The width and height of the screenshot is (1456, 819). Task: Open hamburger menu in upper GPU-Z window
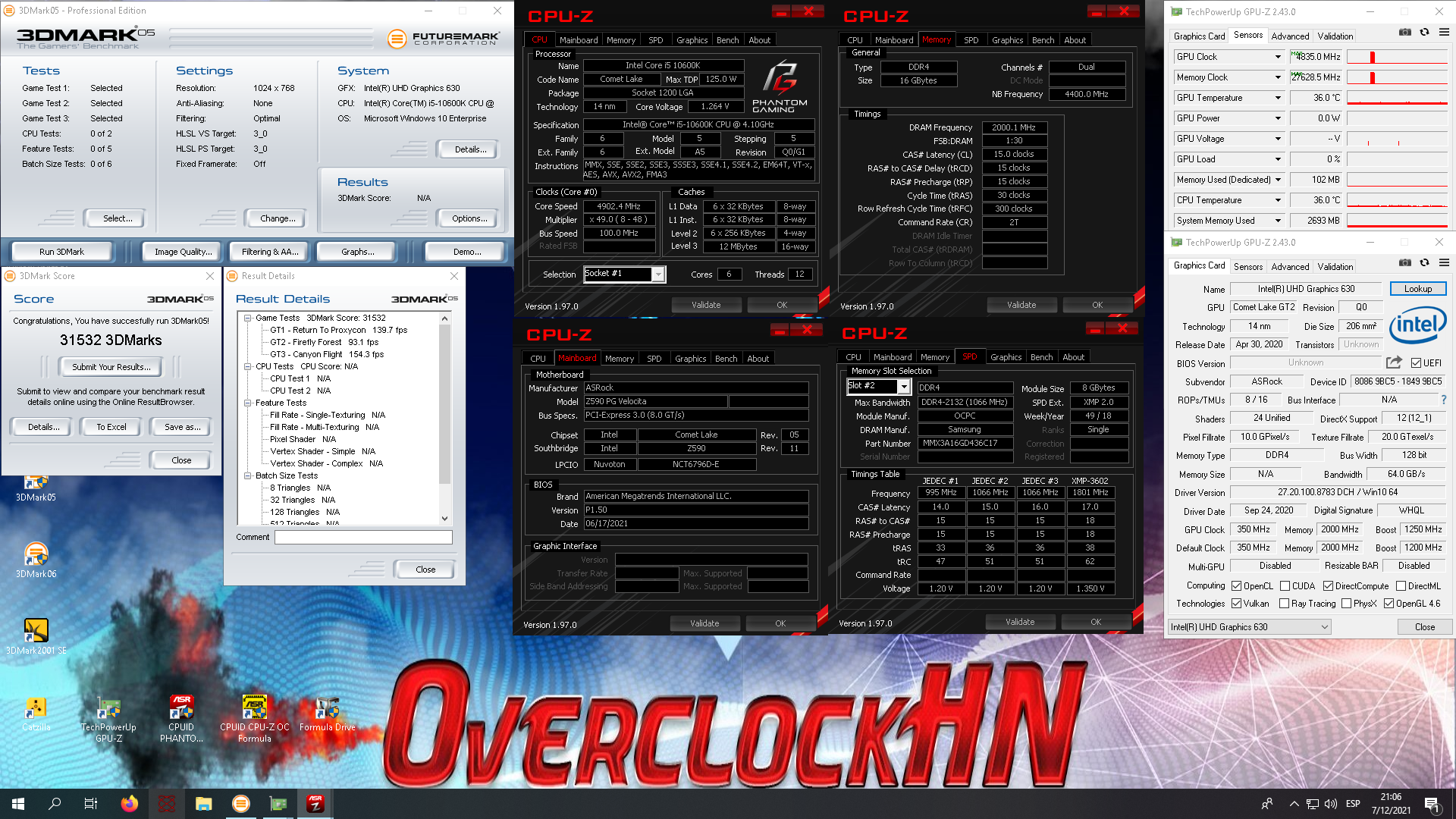coord(1444,33)
